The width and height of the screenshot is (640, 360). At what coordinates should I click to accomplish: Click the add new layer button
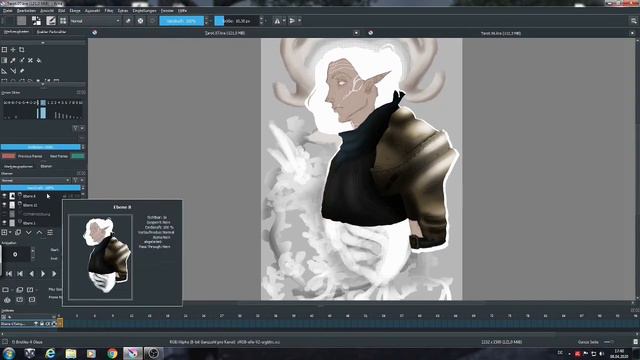coord(4,232)
